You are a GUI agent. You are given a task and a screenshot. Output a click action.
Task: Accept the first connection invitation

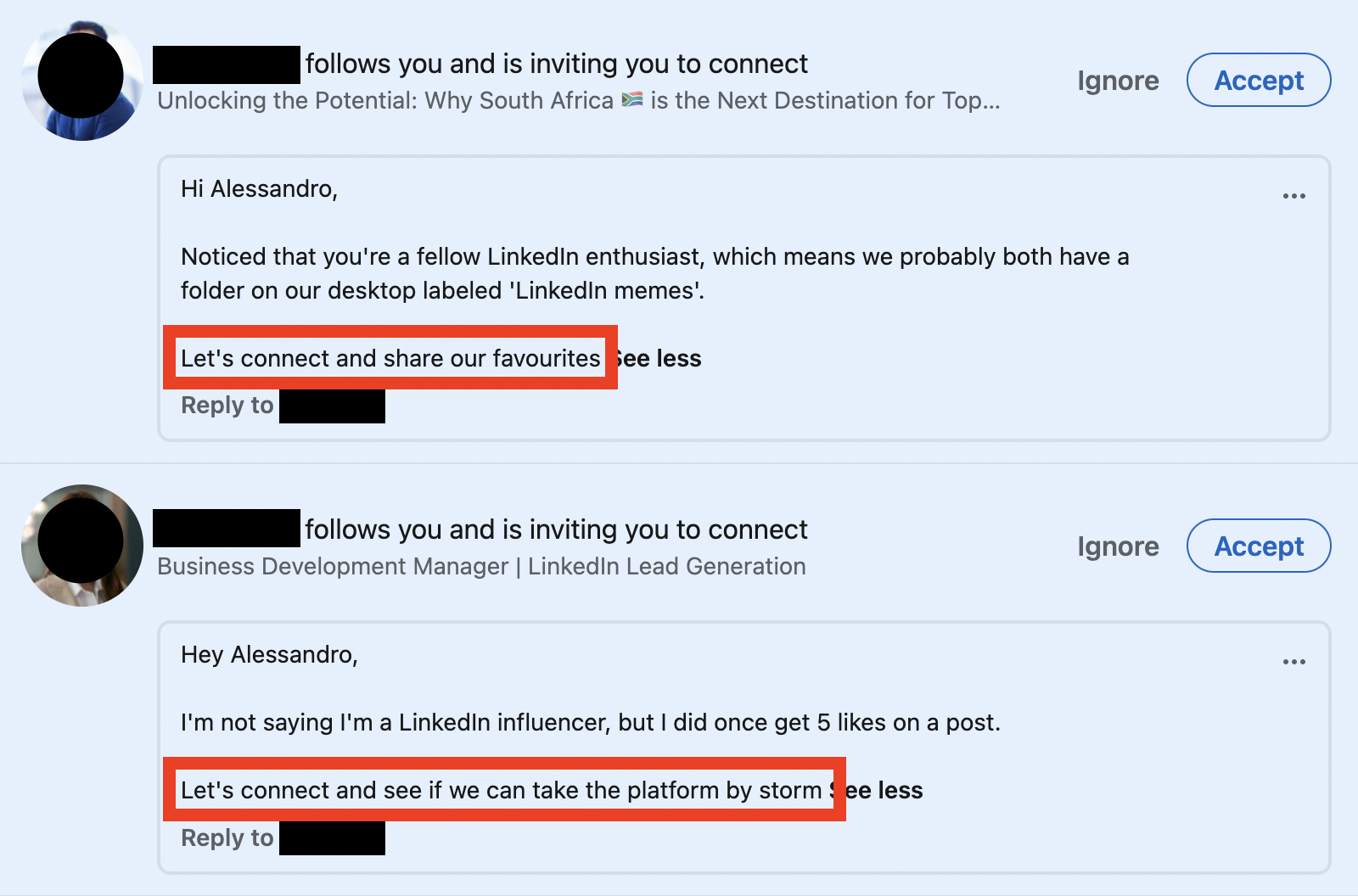click(x=1259, y=80)
